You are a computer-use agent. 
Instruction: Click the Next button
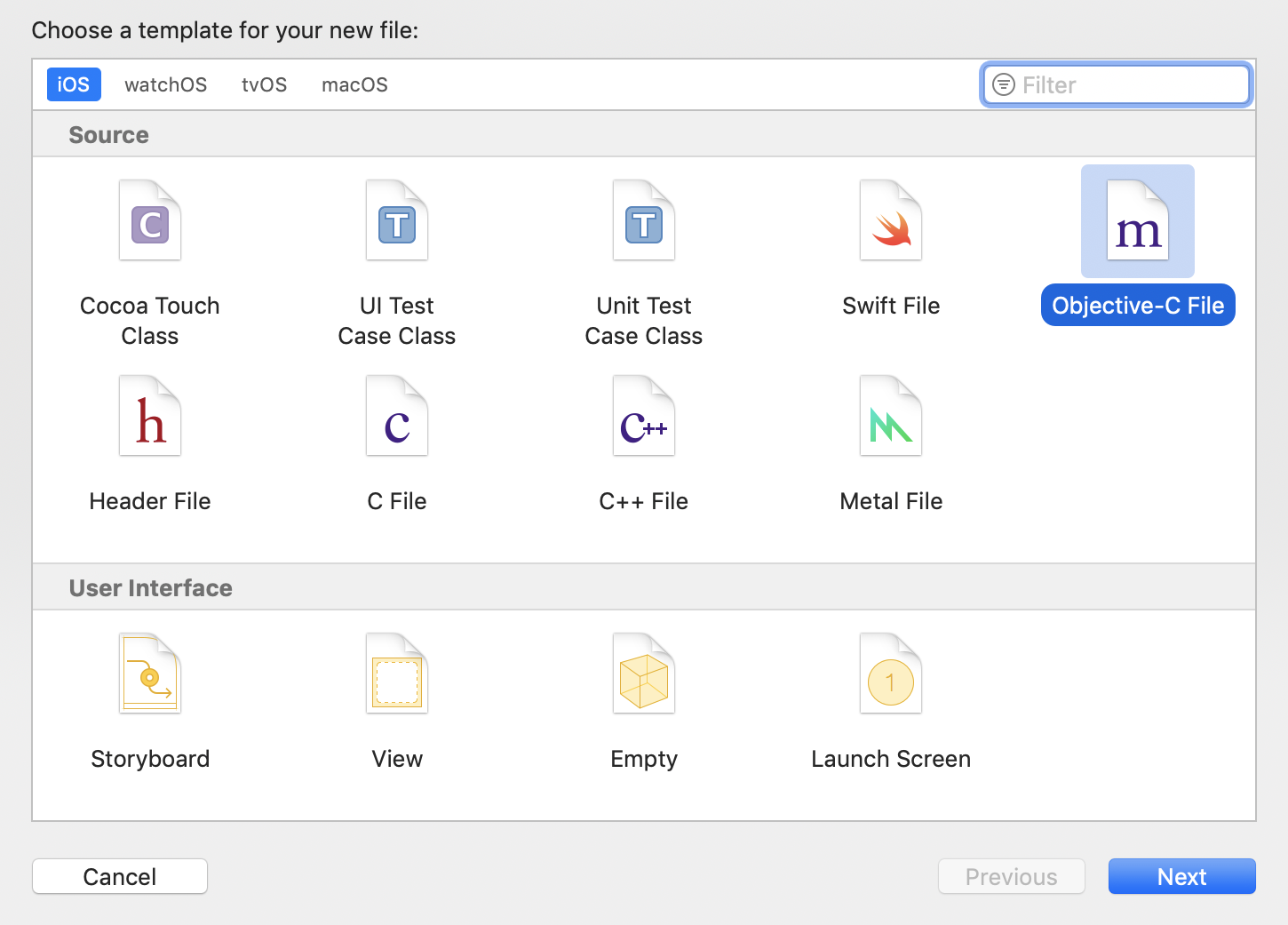point(1182,876)
